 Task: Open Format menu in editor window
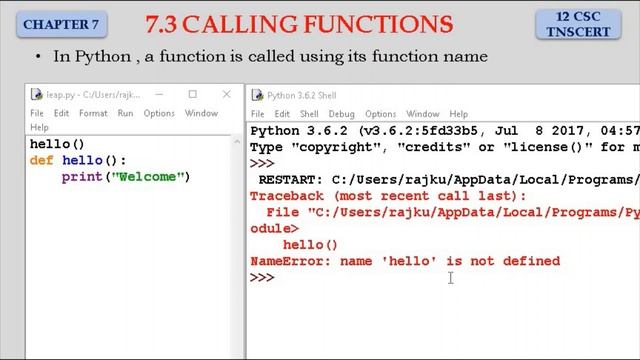pos(93,113)
